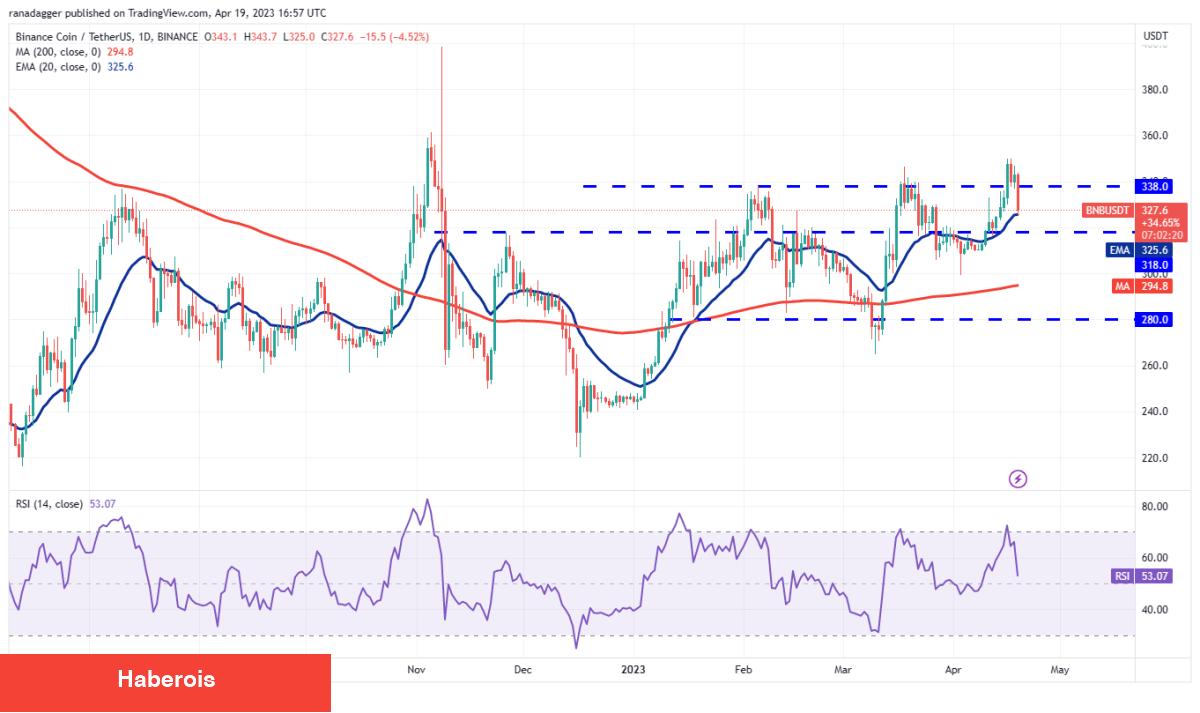Screen dimensions: 1200x713
Task: Select the 318.0 support level label
Action: pyautogui.click(x=1155, y=265)
